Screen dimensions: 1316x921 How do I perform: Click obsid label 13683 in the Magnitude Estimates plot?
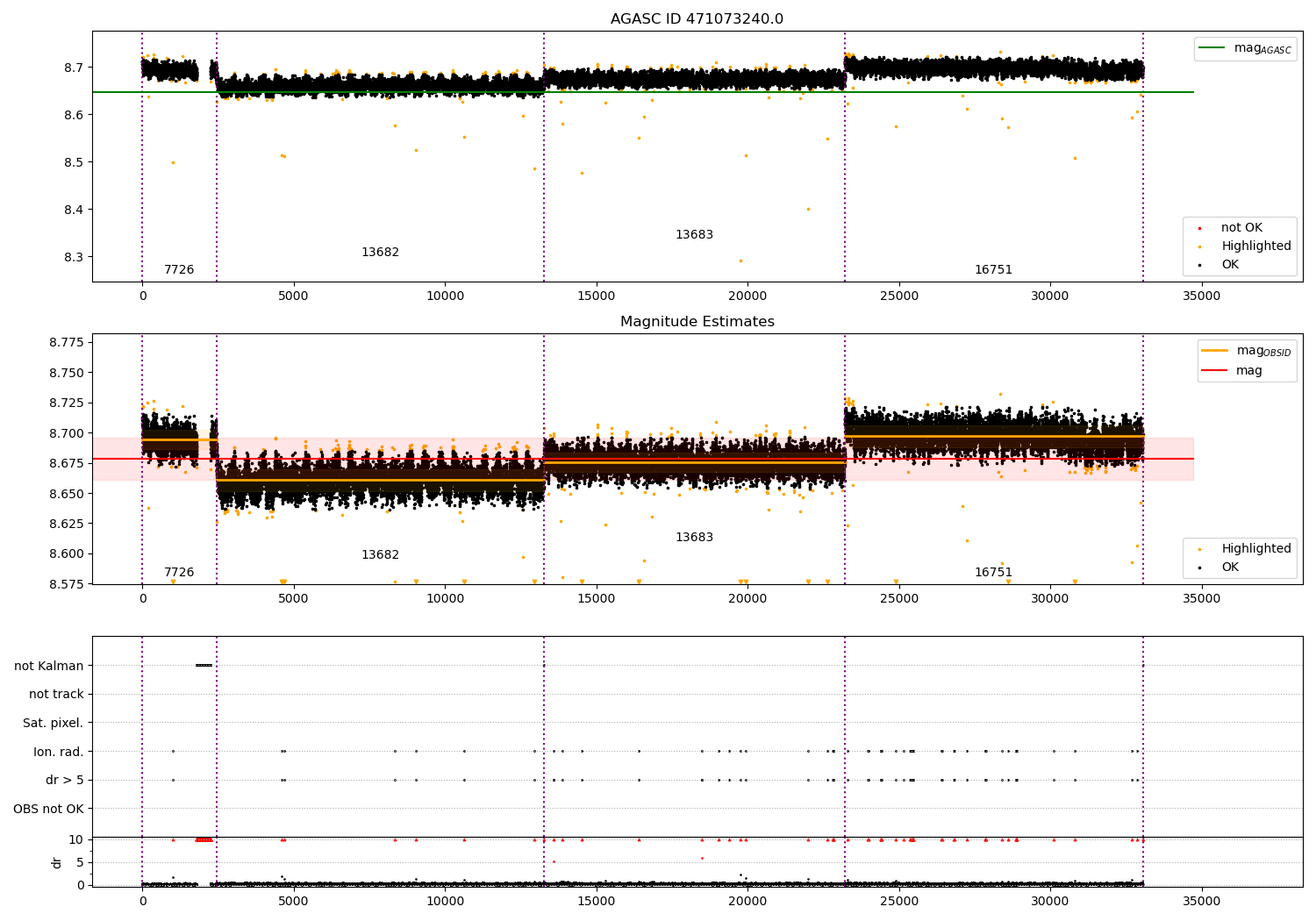(x=694, y=538)
